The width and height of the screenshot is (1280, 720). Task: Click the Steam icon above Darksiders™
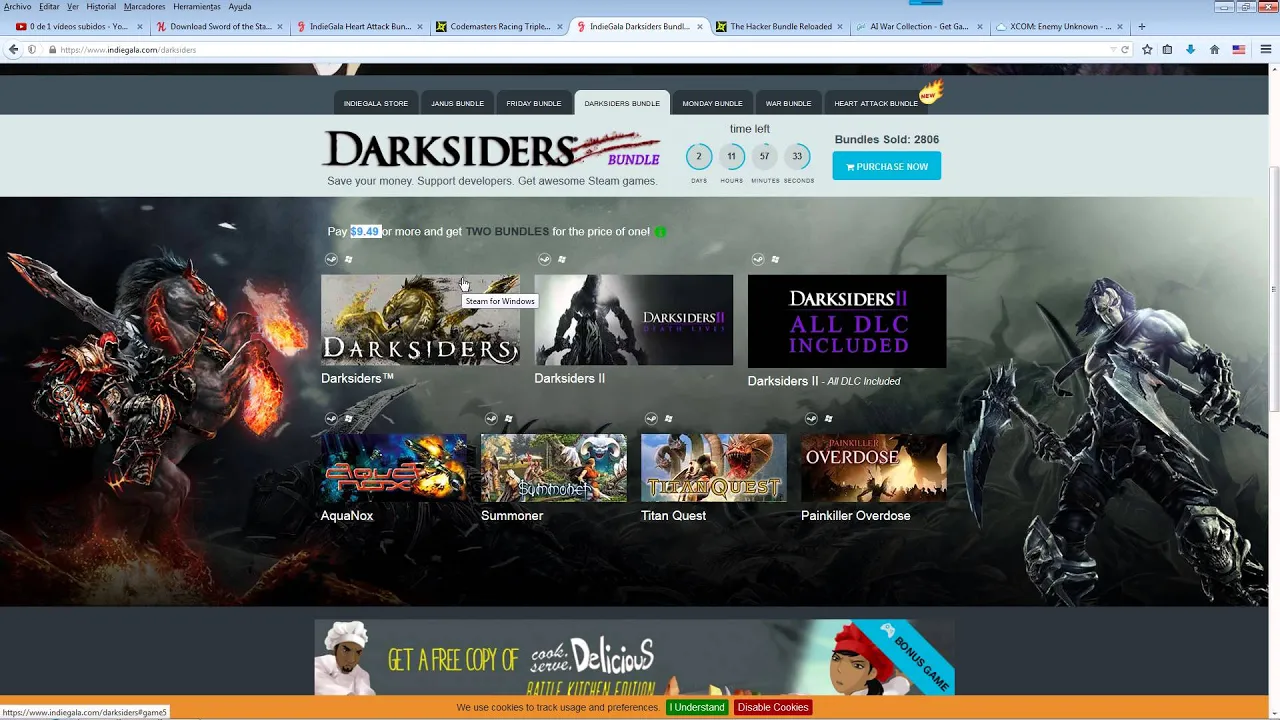coord(331,259)
